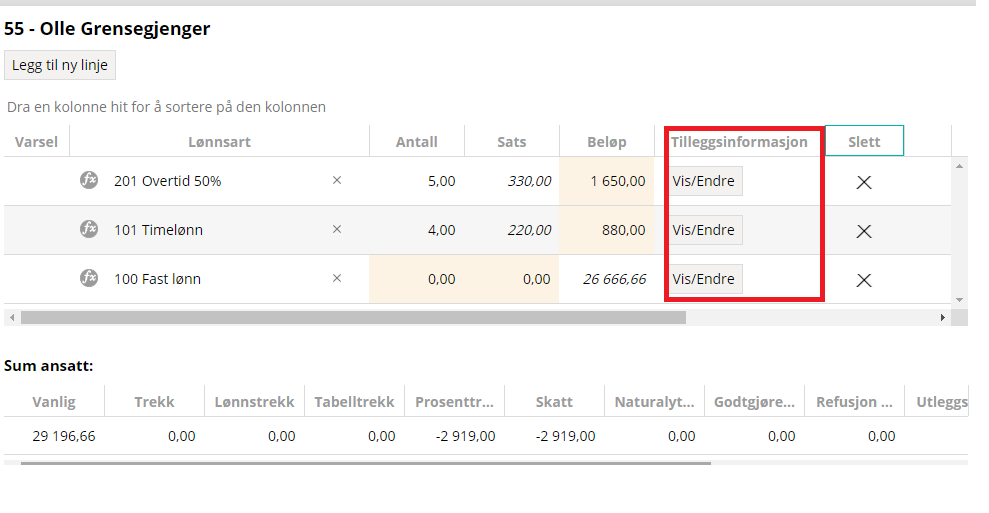
Task: Edit the Antall value for 100 Fast lønn
Action: point(417,279)
